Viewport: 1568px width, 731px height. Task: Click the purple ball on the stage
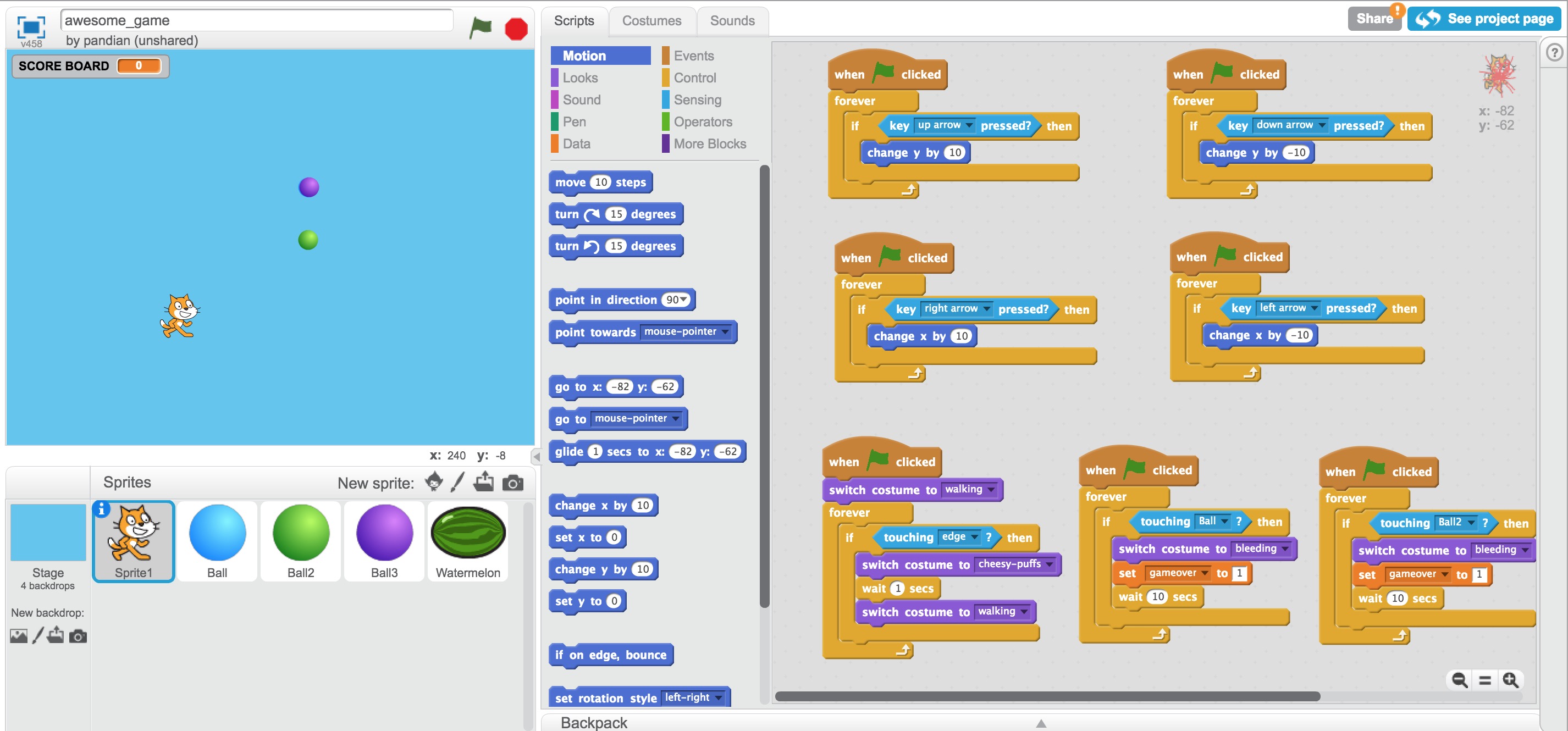pos(308,187)
